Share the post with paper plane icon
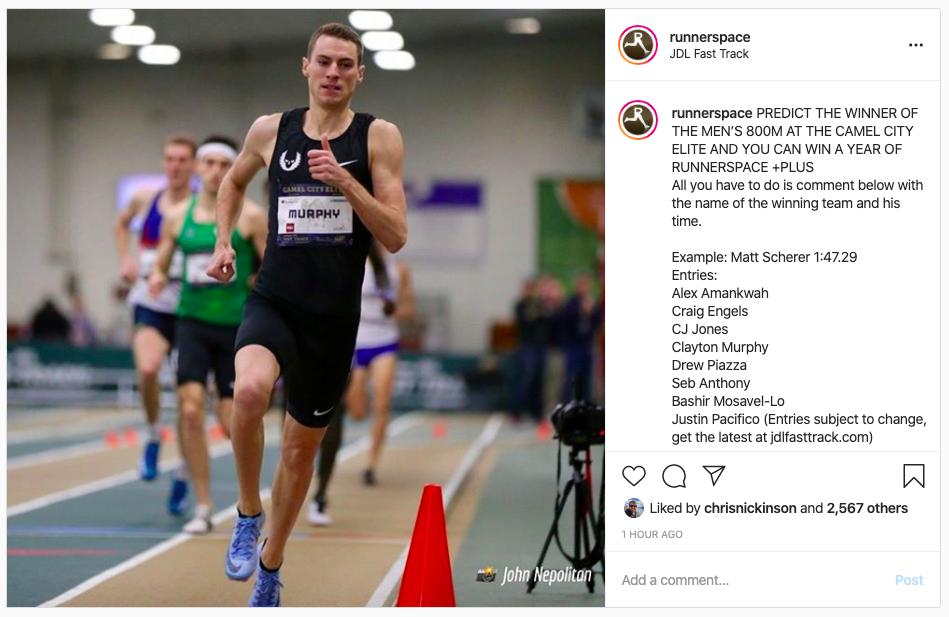 [714, 475]
